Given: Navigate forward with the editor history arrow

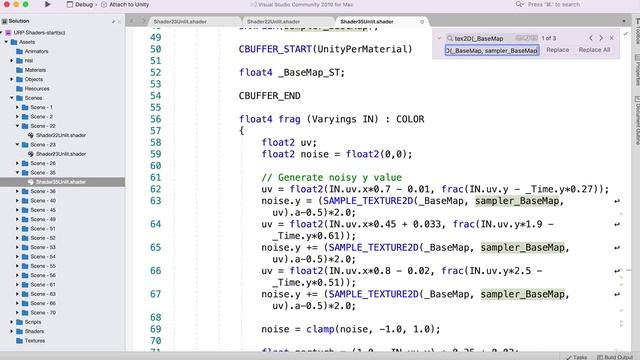Looking at the screenshot, I should point(143,21).
